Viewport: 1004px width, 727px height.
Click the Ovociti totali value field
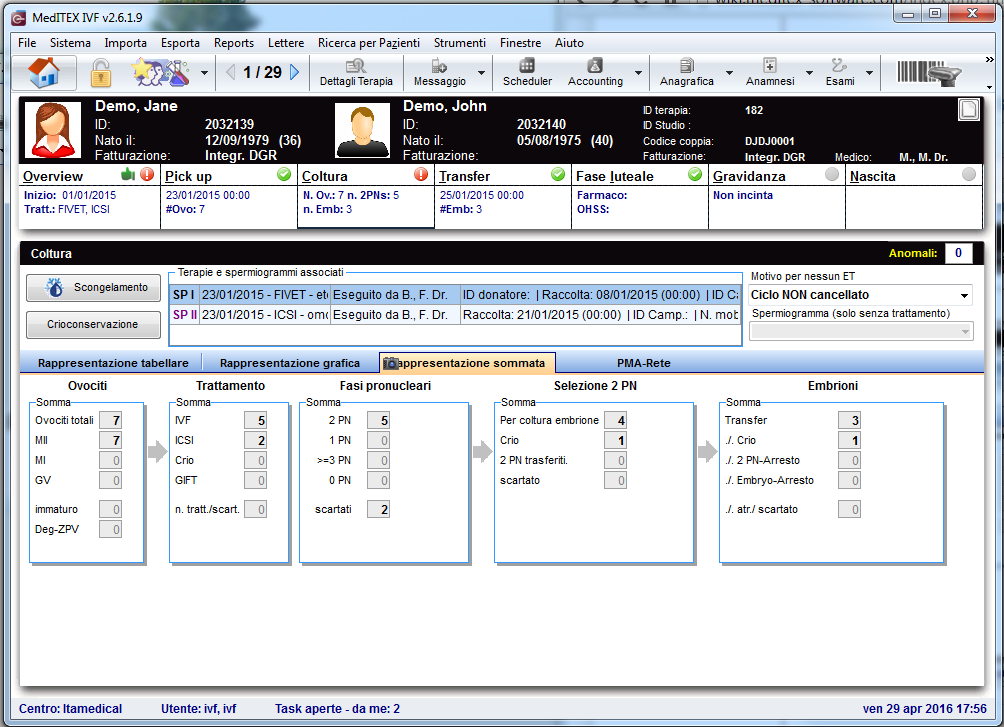[x=110, y=420]
